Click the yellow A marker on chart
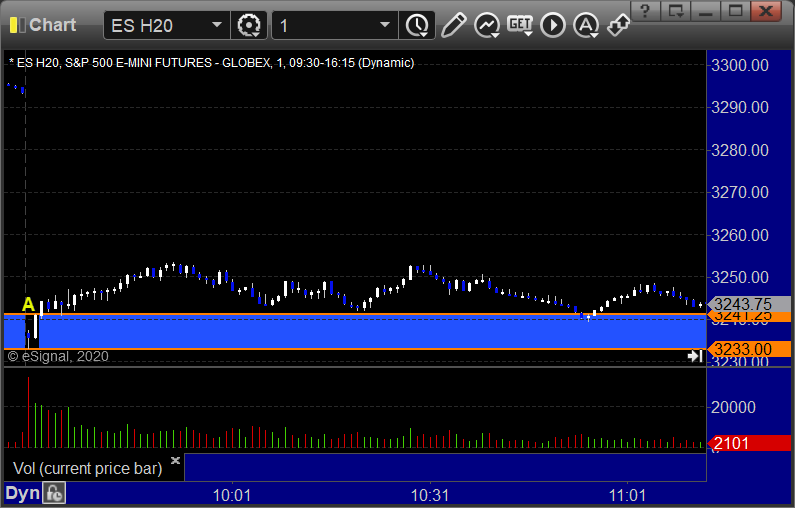Viewport: 795px width, 508px height. pyautogui.click(x=28, y=304)
